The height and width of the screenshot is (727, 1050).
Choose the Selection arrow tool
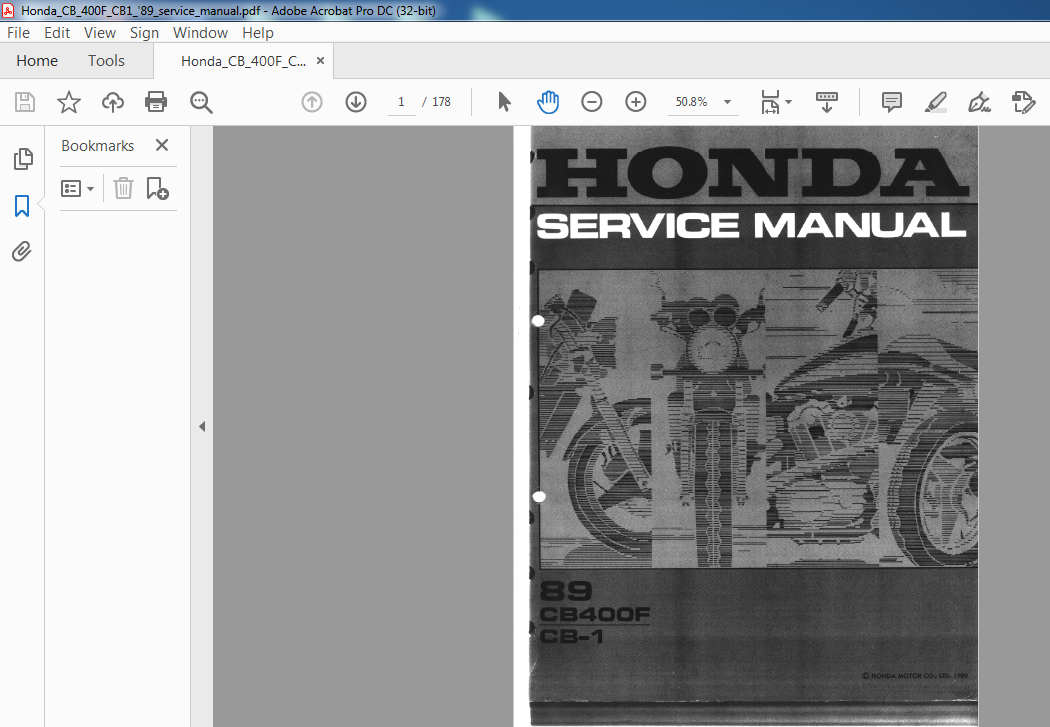coord(504,102)
